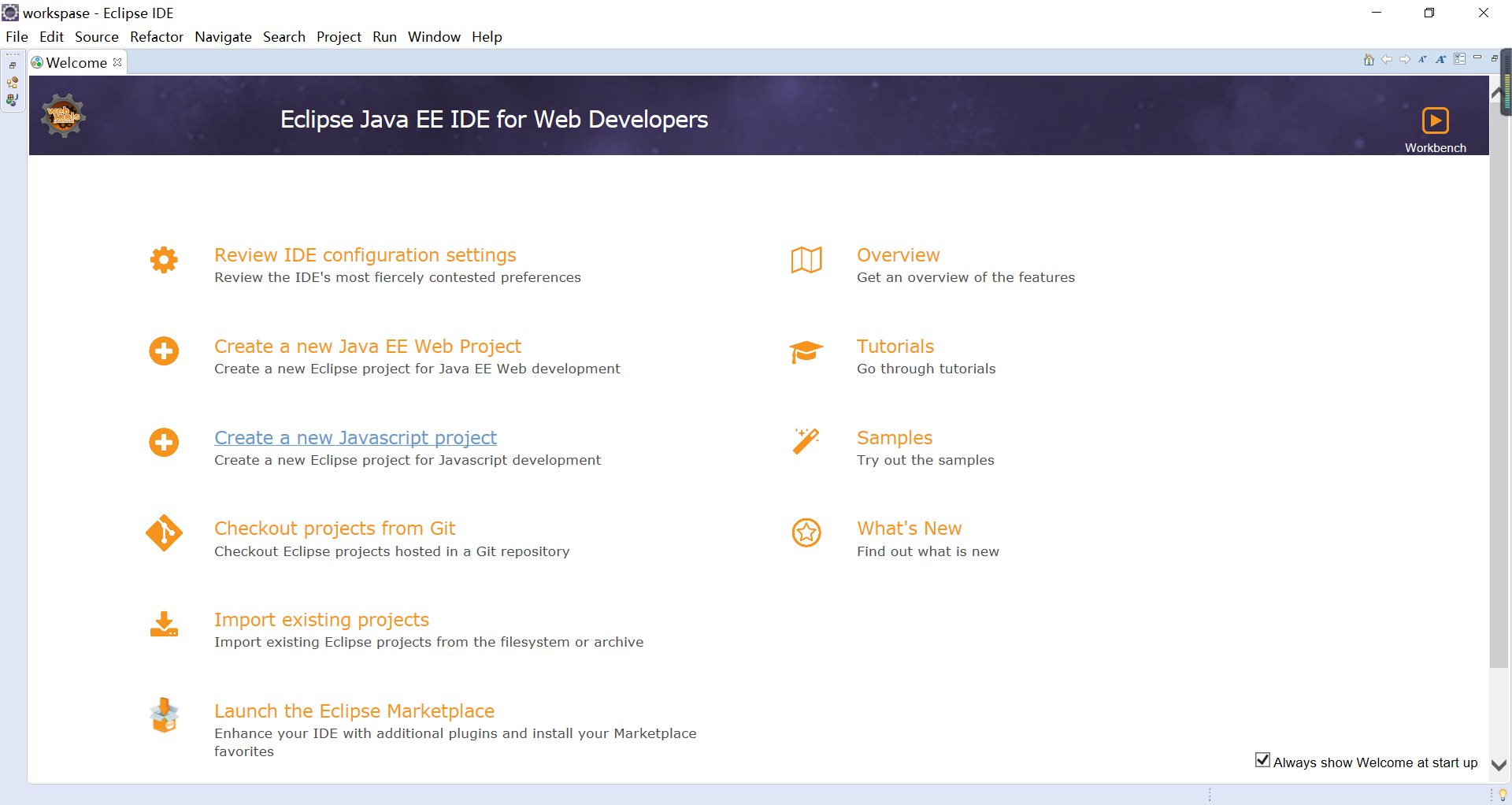Click the Navigate Forward arrow in Welcome toolbar
The image size is (1512, 805).
point(1405,60)
